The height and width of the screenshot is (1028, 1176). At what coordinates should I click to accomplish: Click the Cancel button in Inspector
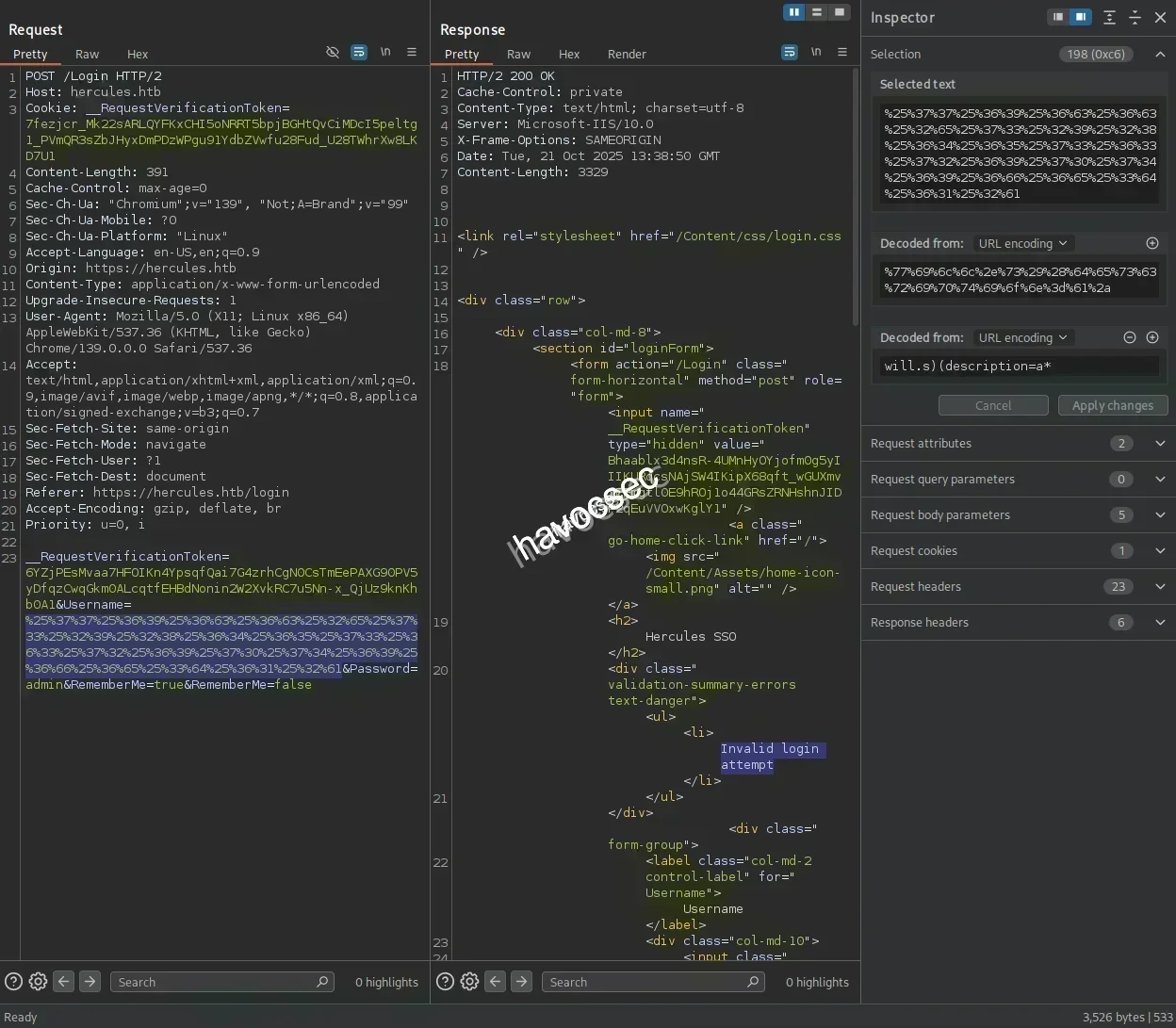point(993,405)
